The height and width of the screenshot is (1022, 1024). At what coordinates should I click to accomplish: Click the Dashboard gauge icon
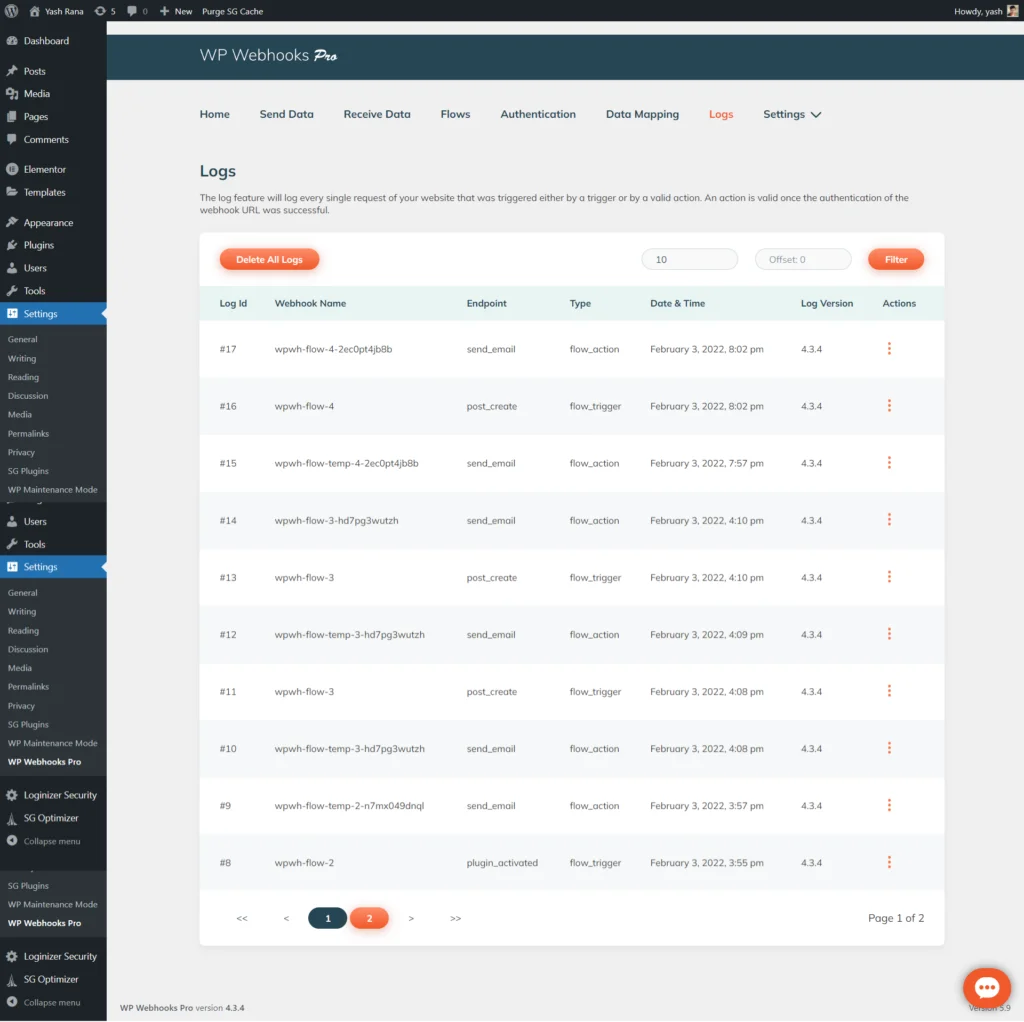click(12, 40)
